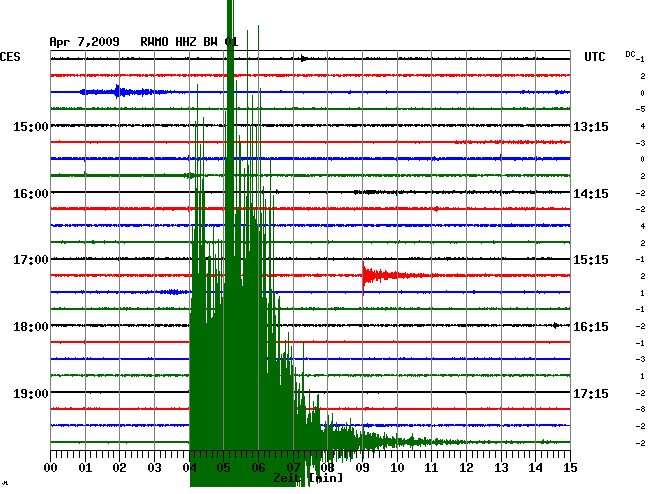Click the "11" minute axis label
Viewport: 650px width, 494px height.
[x=432, y=468]
